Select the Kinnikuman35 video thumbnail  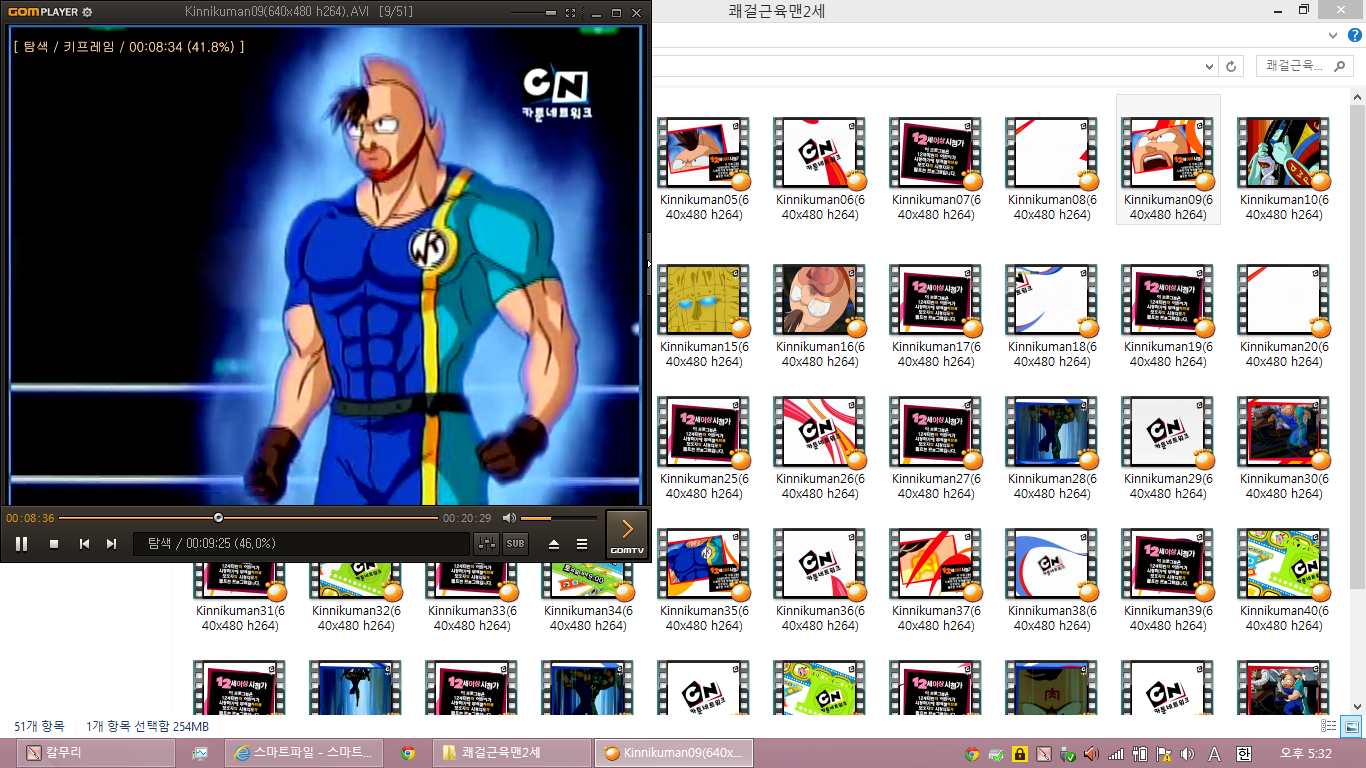click(703, 564)
